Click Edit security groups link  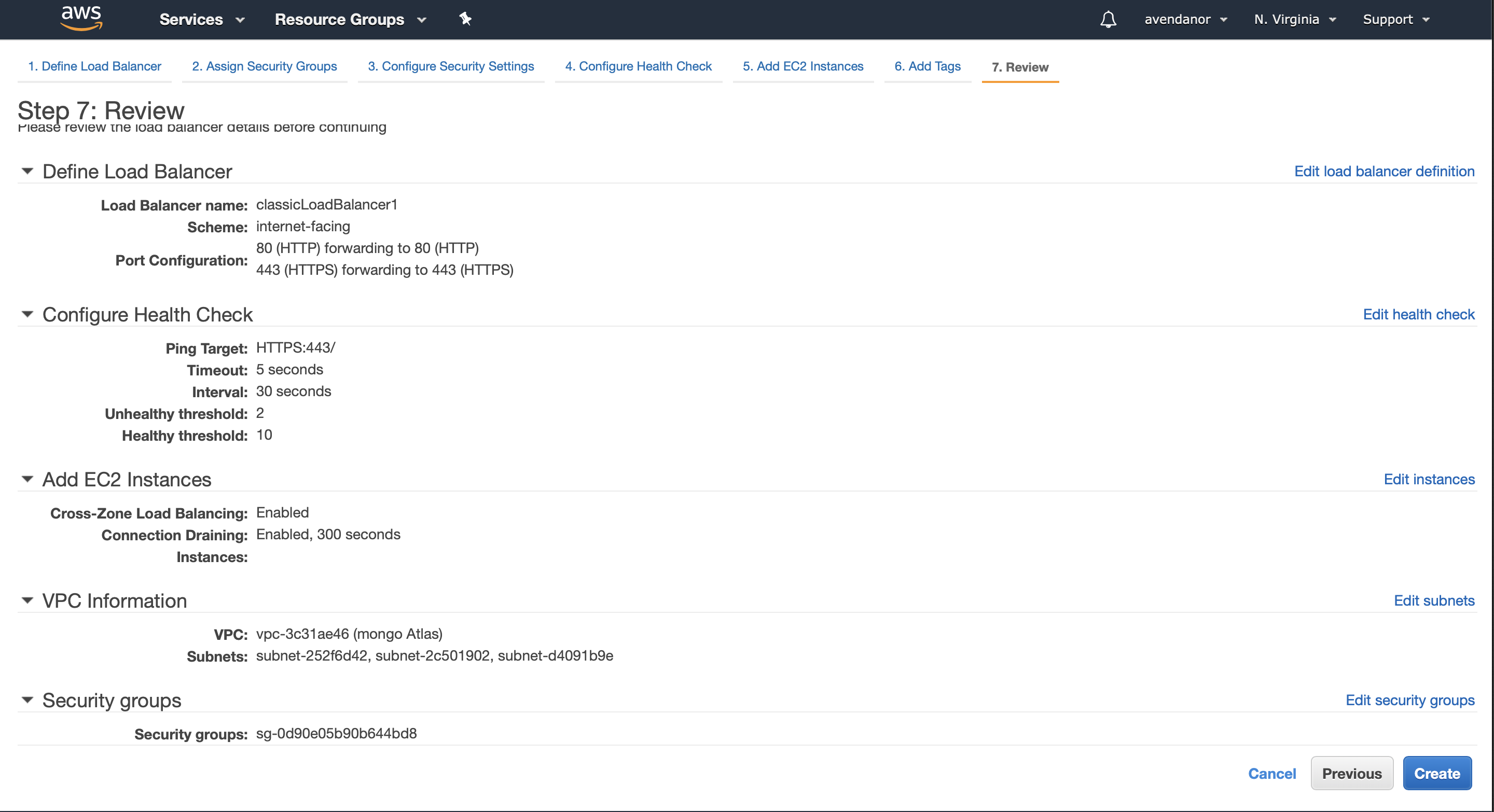(x=1409, y=700)
